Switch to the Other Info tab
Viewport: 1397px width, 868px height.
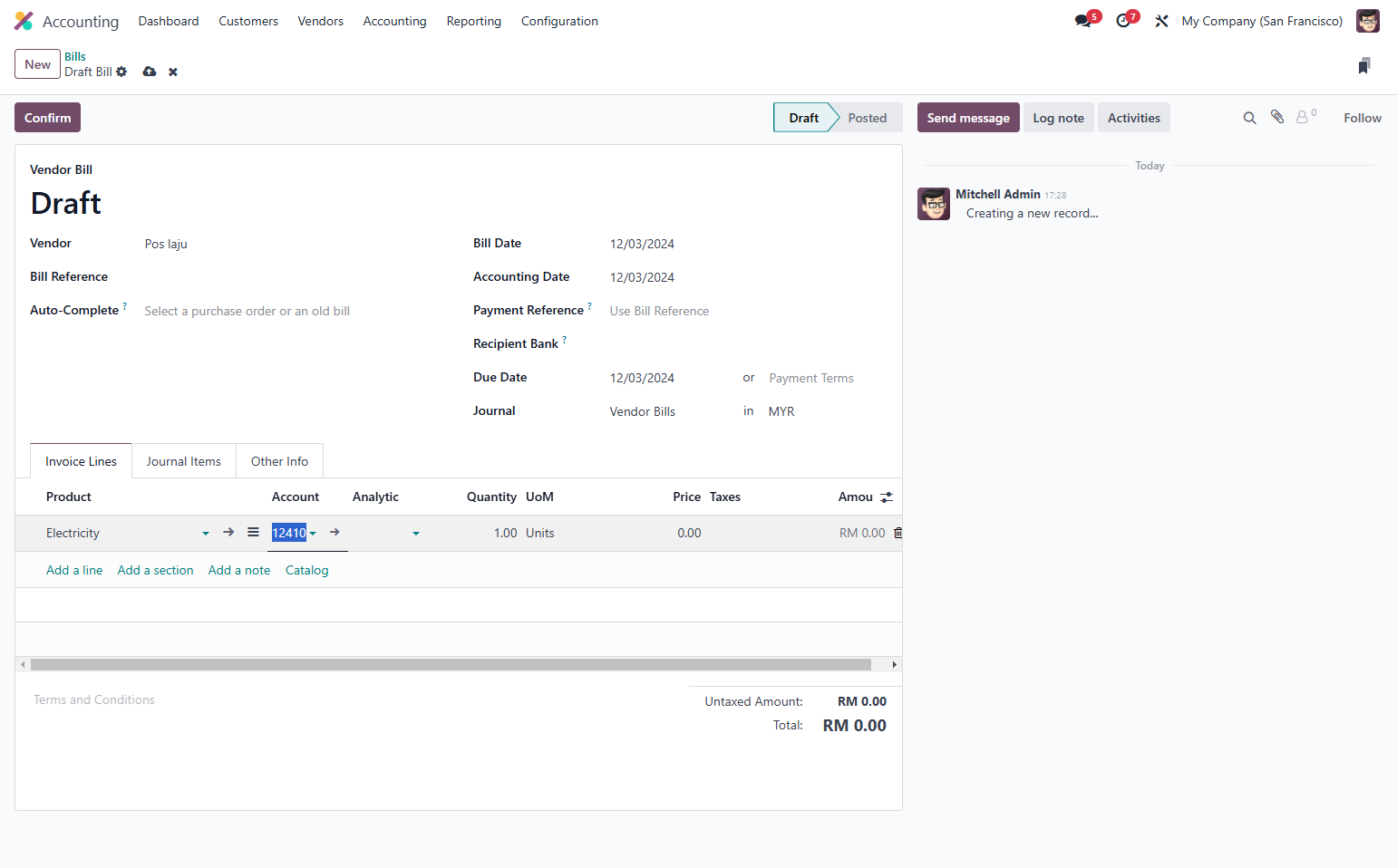pyautogui.click(x=279, y=461)
